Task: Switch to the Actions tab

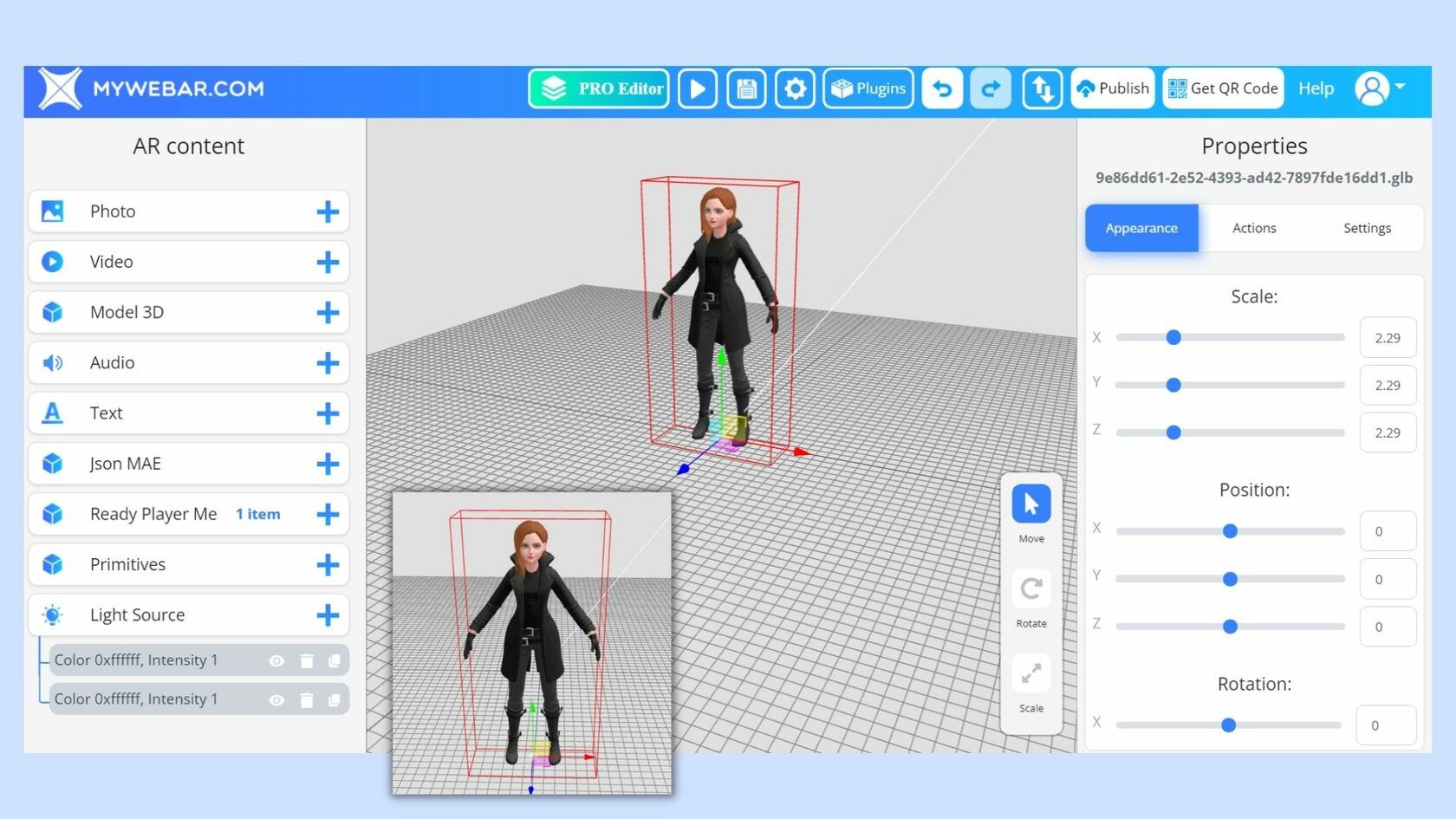Action: click(x=1254, y=228)
